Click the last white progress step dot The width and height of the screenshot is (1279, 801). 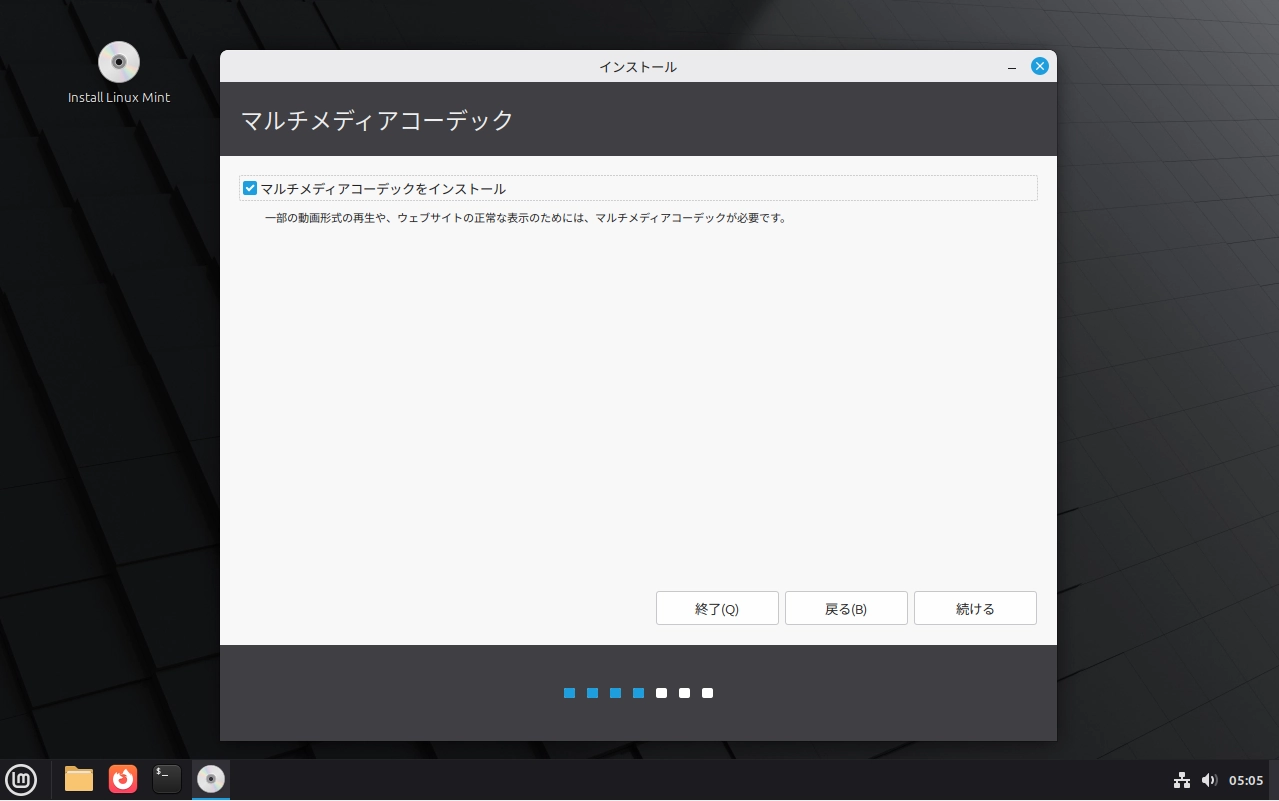[x=707, y=693]
